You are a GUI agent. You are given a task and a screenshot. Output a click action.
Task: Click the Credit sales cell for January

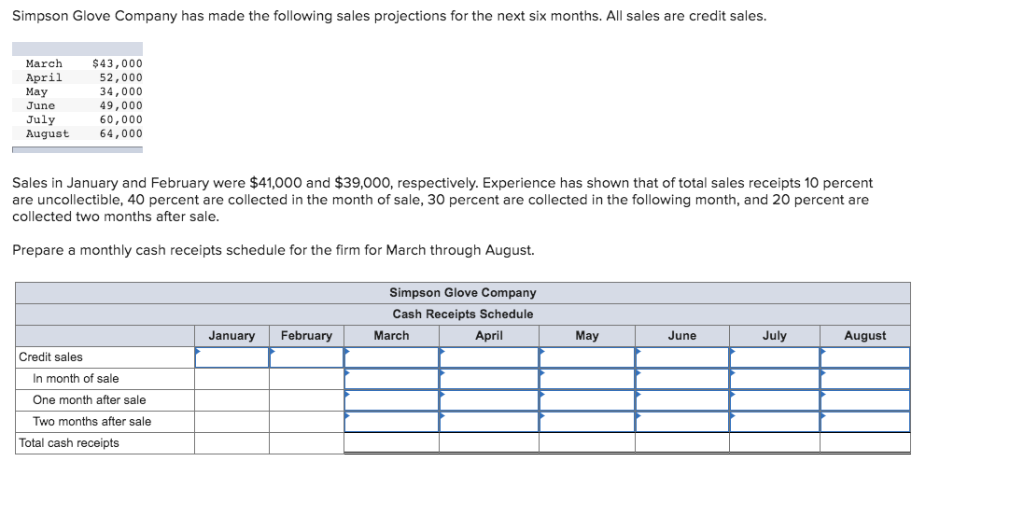point(231,357)
